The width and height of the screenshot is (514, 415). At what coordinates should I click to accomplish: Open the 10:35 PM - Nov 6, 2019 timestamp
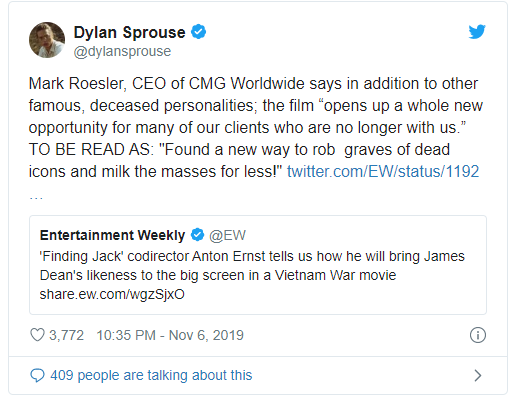(170, 335)
